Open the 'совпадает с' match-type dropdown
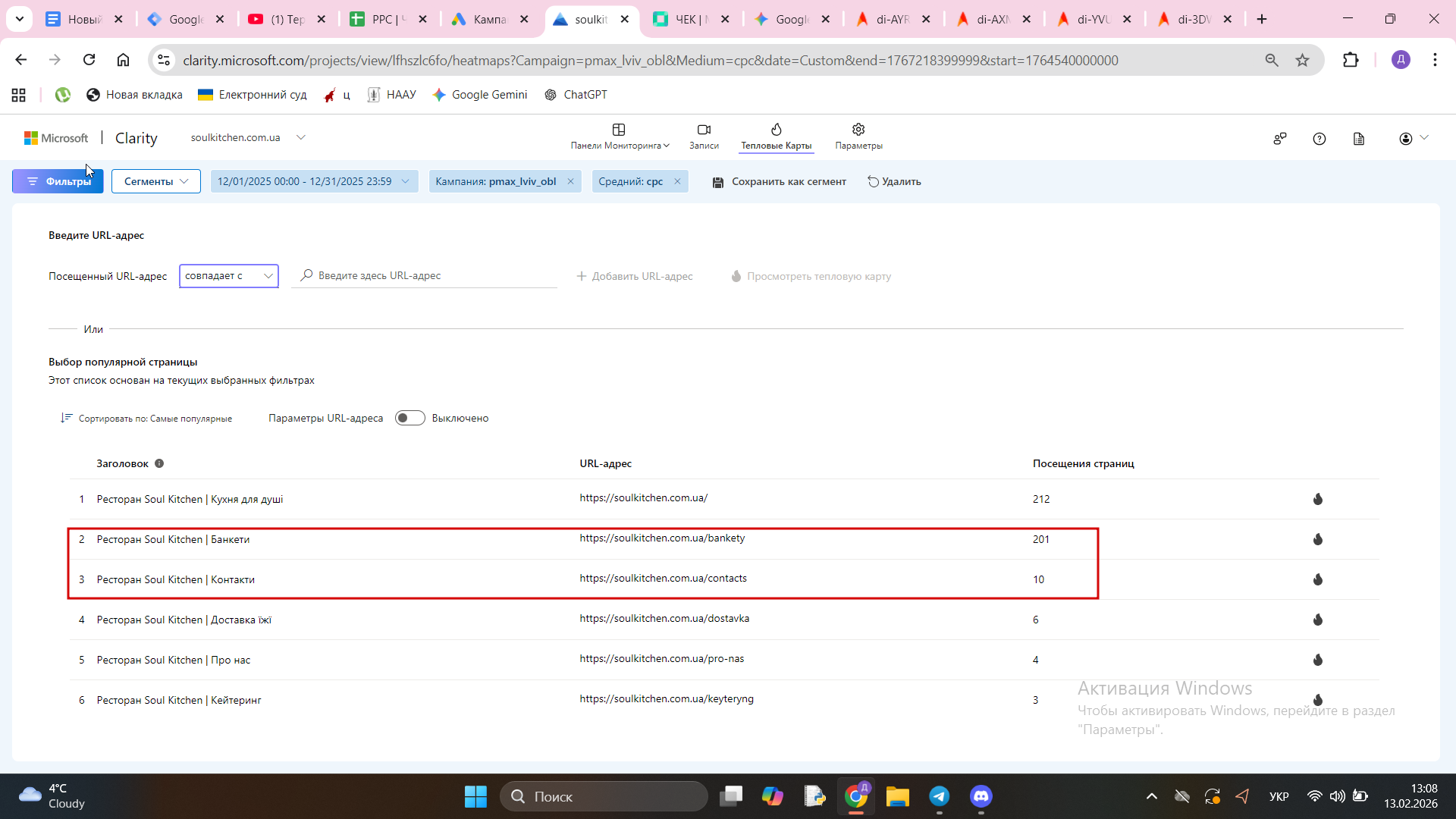Image resolution: width=1456 pixels, height=819 pixels. click(x=228, y=276)
